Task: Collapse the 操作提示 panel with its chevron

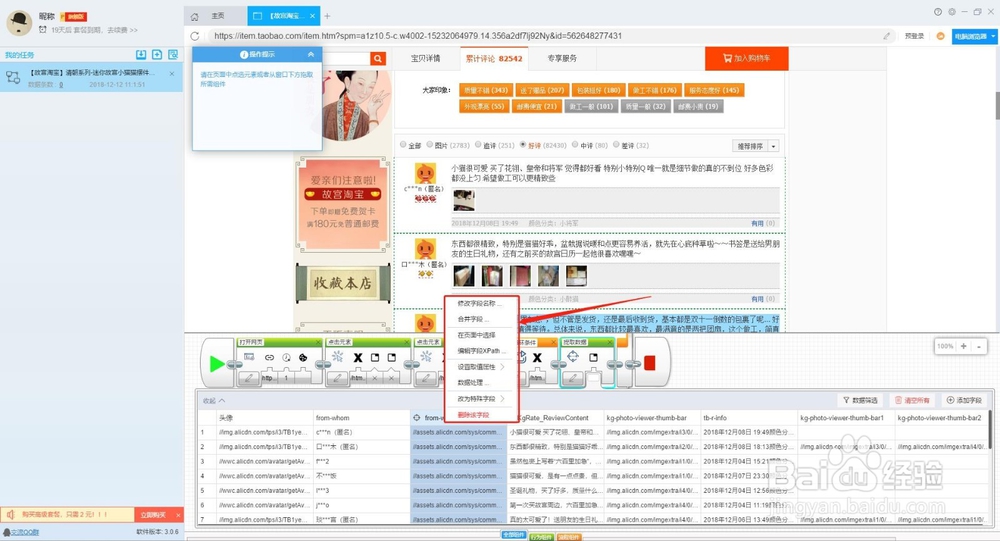Action: coord(311,54)
